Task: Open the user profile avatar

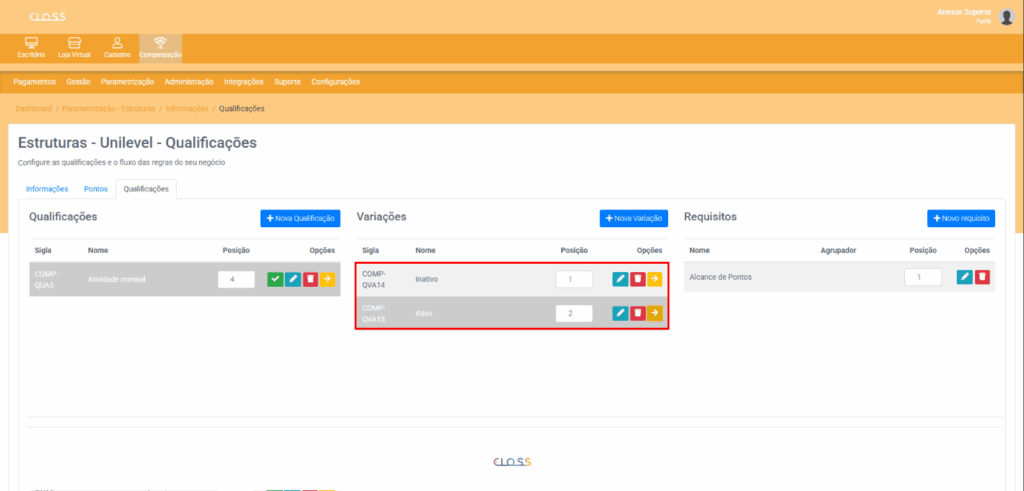Action: coord(1006,16)
